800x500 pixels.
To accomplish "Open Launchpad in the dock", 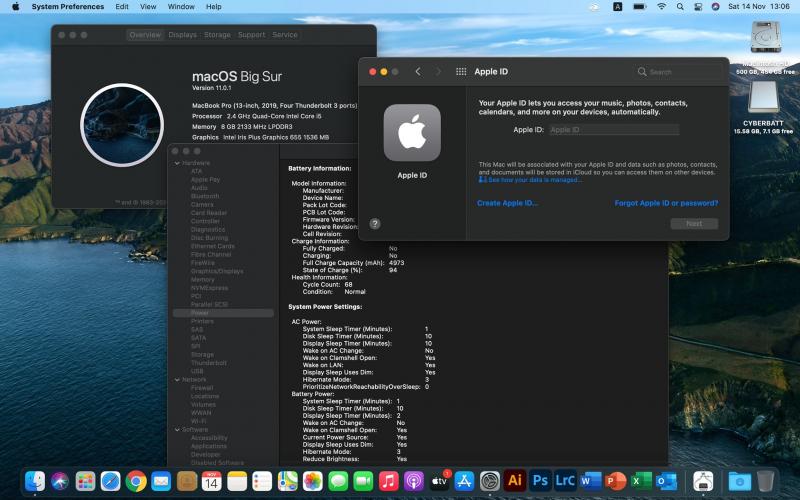I will tap(85, 481).
